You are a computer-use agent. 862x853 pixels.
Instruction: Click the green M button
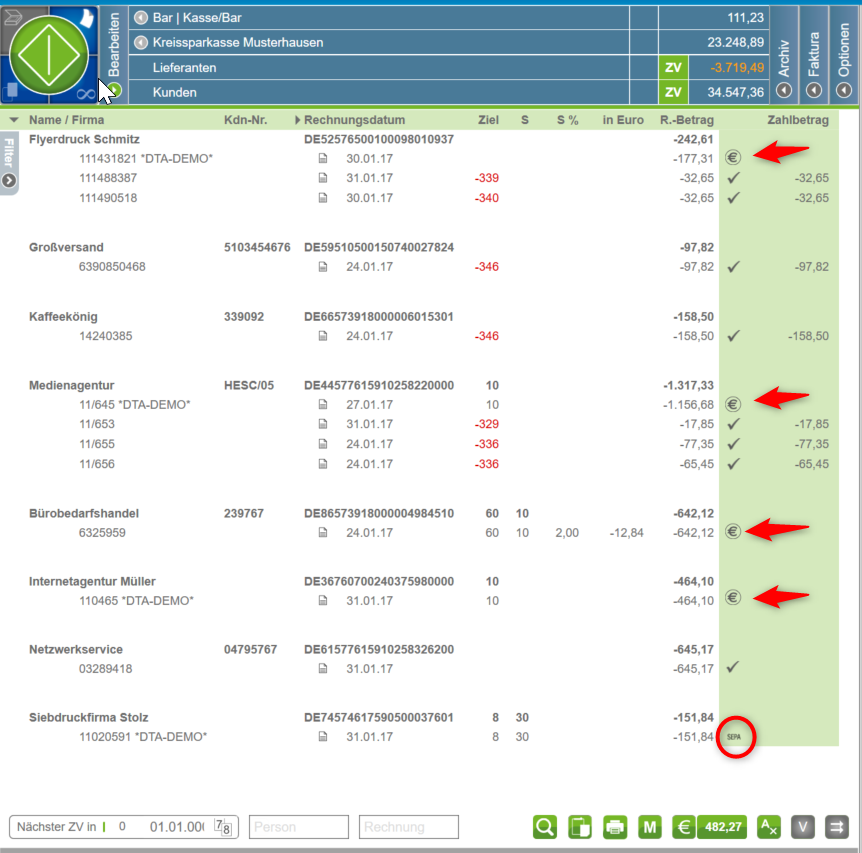tap(650, 827)
